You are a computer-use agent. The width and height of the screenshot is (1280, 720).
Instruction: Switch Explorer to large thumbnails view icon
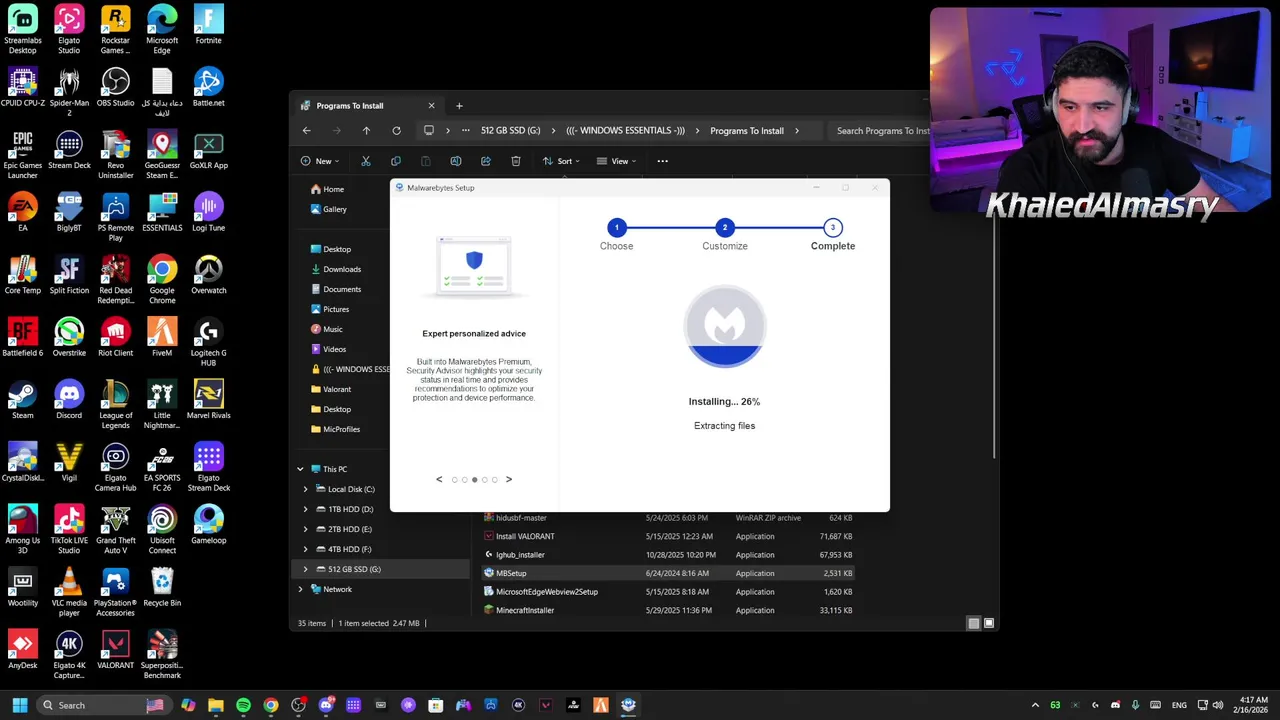[989, 623]
